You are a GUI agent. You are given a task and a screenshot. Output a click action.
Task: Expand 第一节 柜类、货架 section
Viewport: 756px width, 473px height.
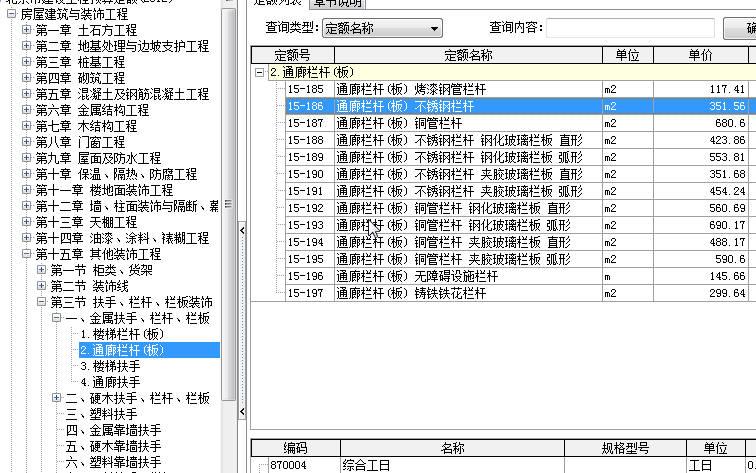tap(41, 270)
